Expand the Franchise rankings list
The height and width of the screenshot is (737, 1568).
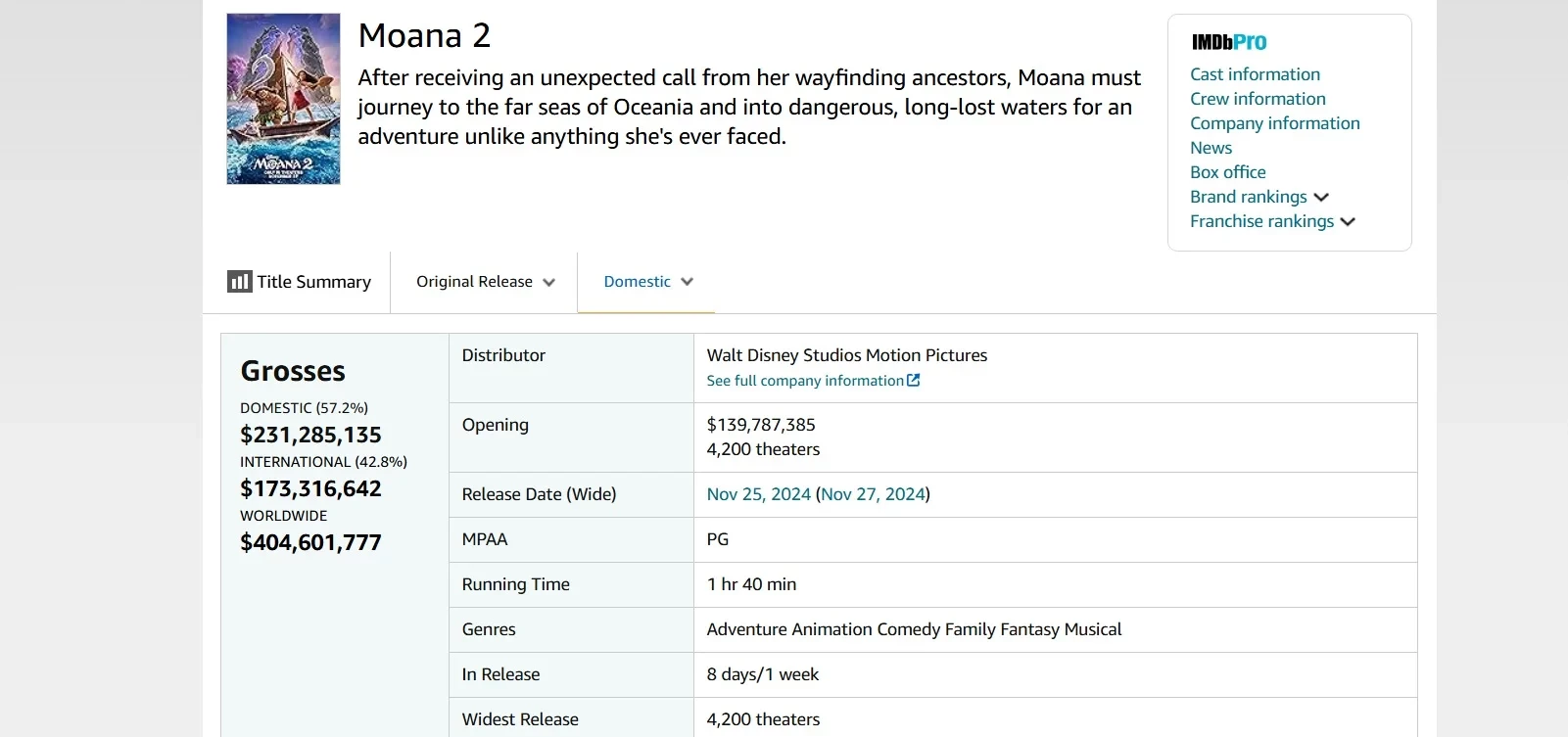[x=1261, y=221]
